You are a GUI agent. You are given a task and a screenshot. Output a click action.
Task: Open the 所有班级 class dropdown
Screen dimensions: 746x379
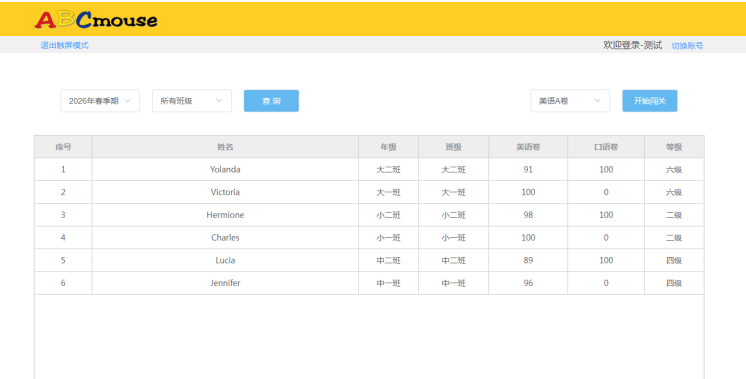click(192, 101)
